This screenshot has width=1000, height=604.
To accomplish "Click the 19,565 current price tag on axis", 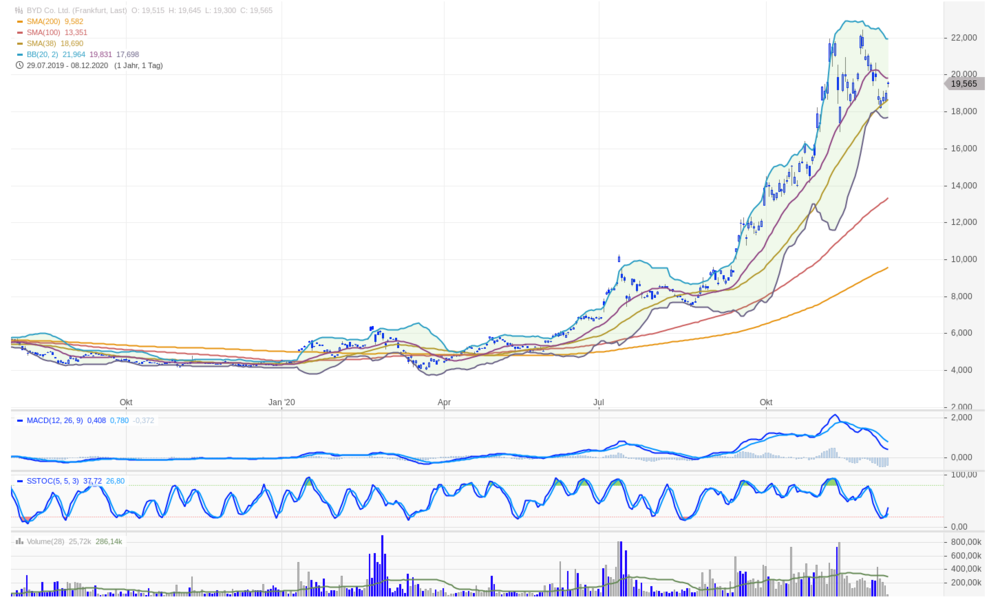I will pos(964,84).
